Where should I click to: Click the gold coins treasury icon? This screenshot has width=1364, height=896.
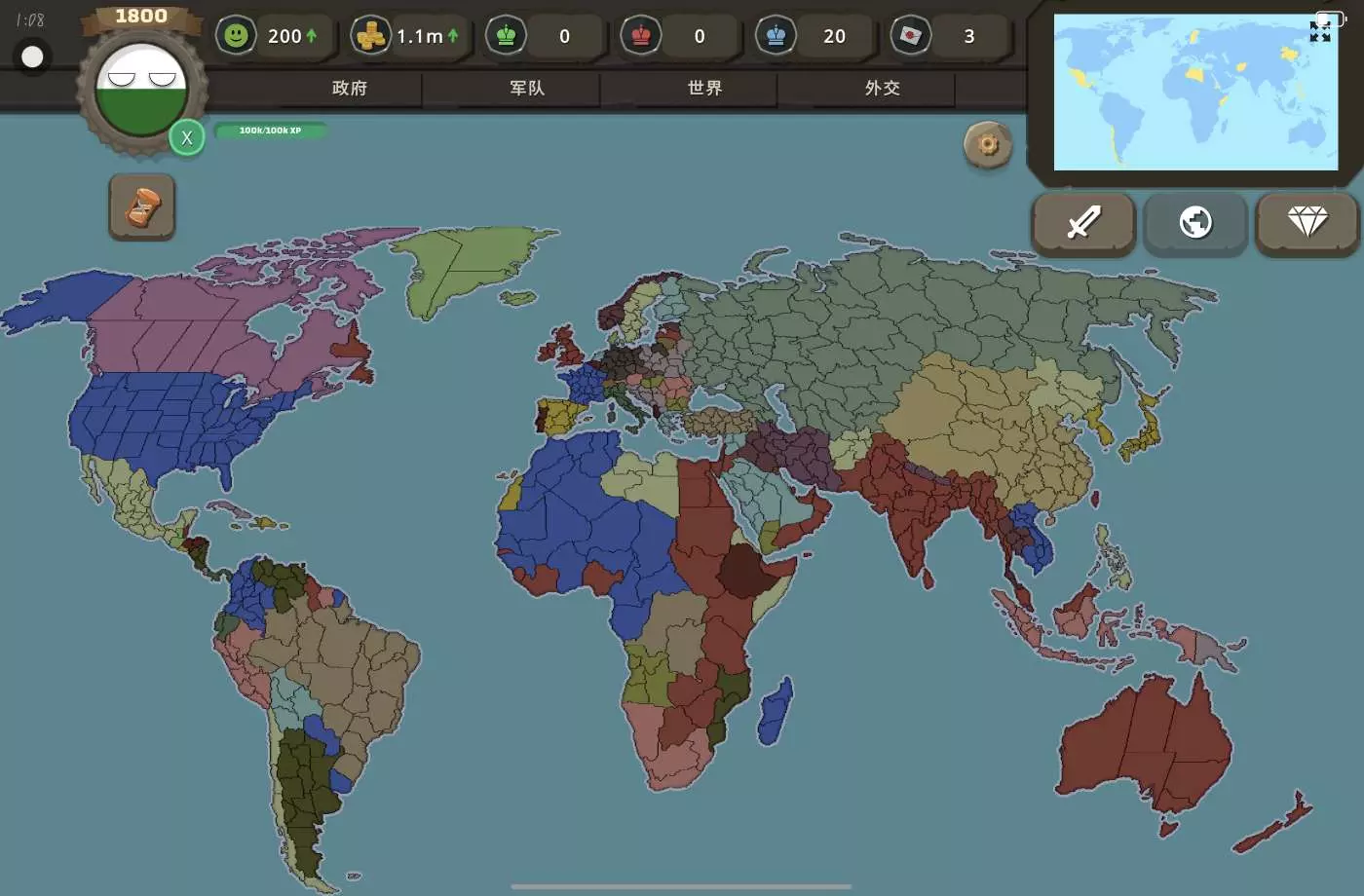[370, 36]
